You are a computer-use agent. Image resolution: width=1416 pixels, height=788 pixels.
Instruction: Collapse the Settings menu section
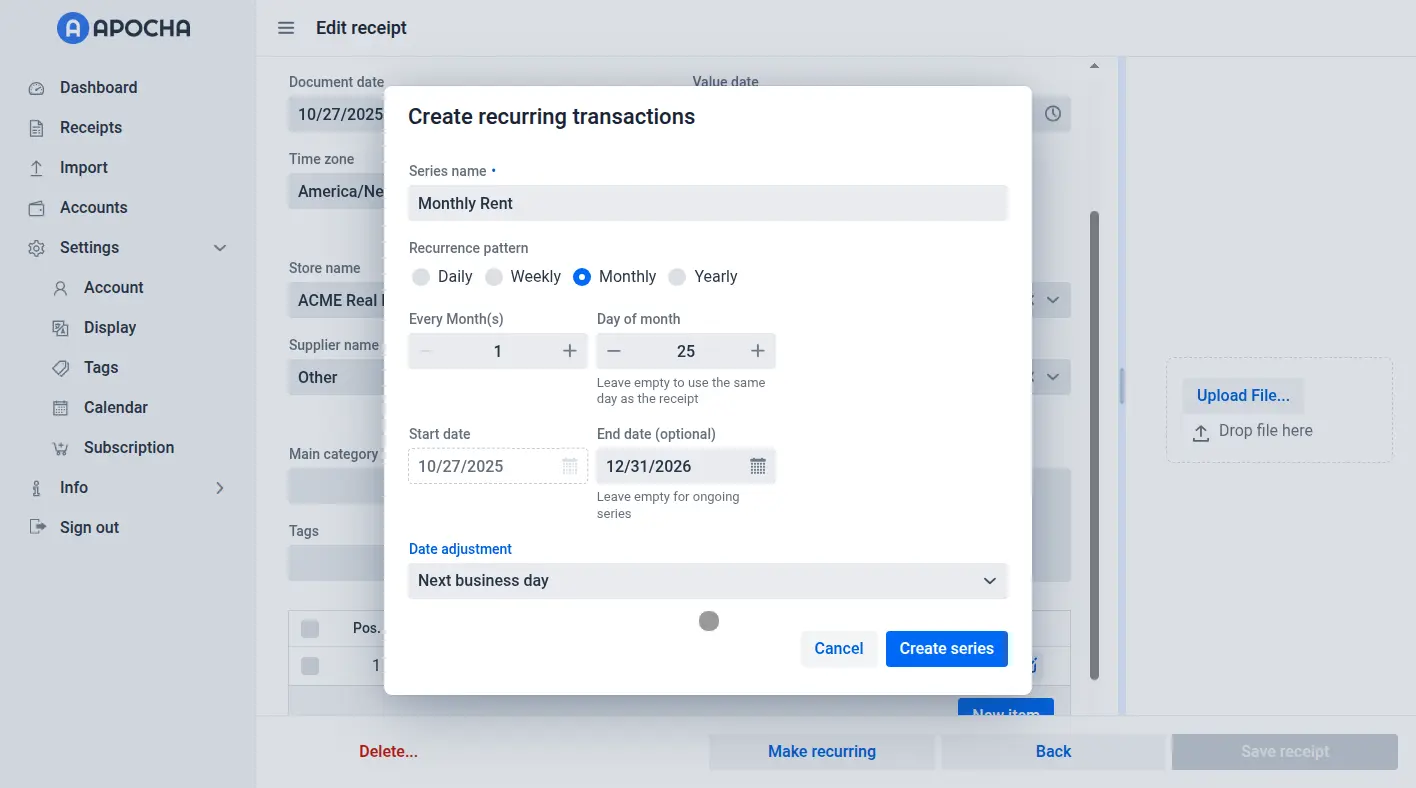point(220,248)
